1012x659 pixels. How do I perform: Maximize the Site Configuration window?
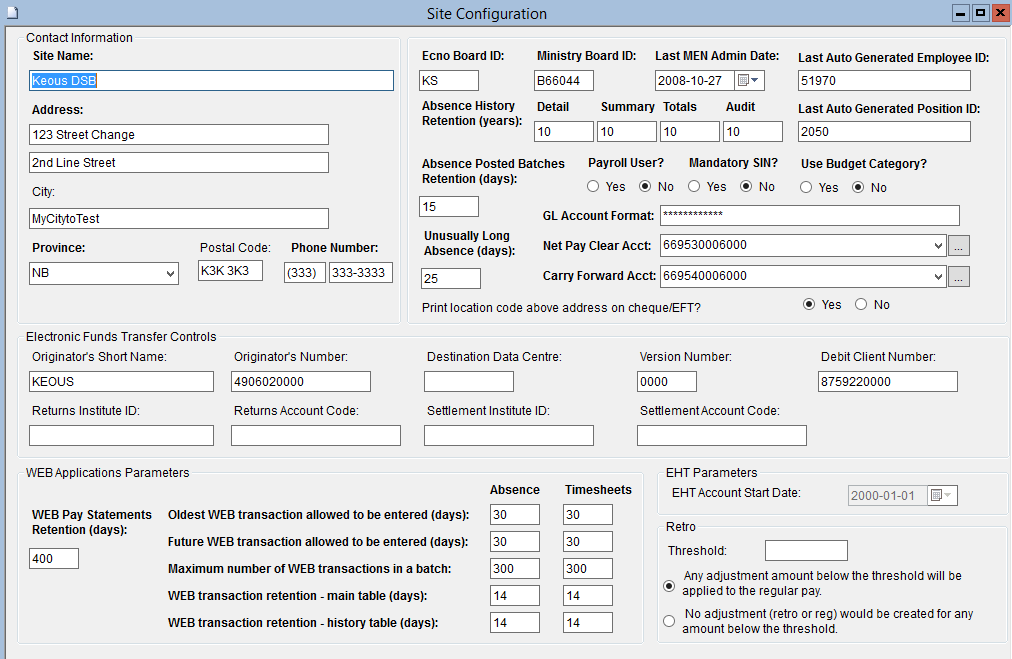click(x=980, y=13)
